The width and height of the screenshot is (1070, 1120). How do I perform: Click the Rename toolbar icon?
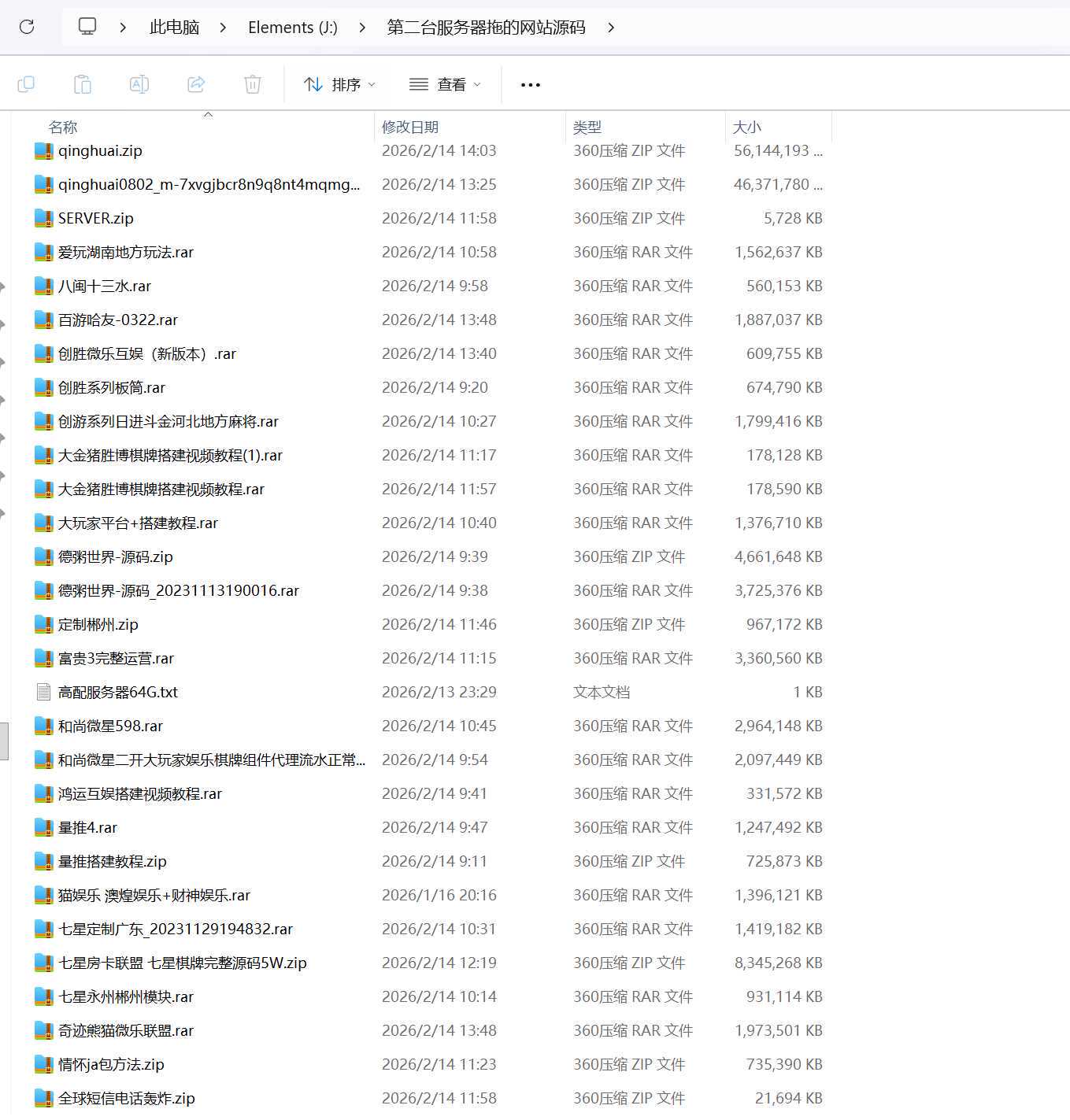[139, 84]
